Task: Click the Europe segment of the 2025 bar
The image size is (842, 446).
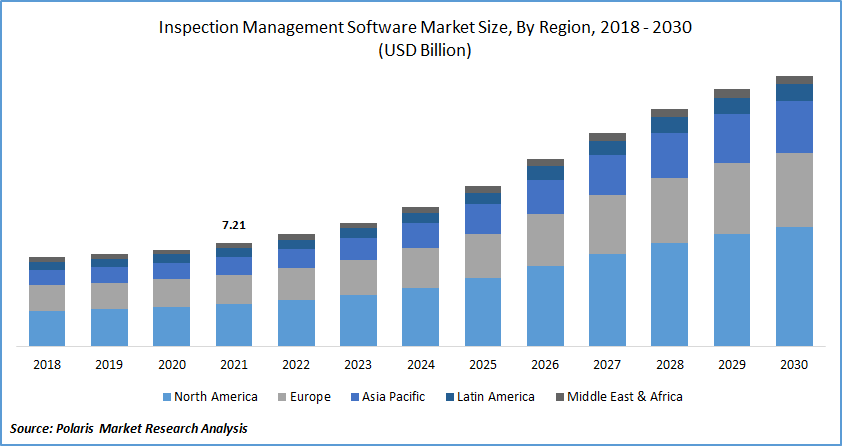Action: (x=483, y=256)
